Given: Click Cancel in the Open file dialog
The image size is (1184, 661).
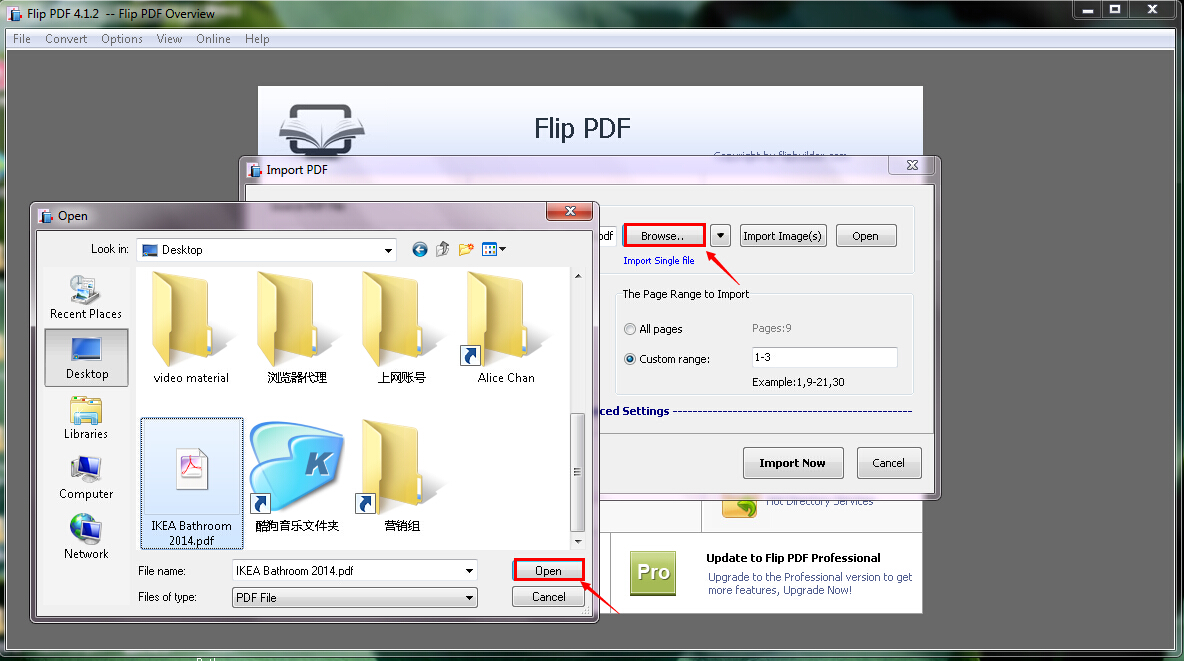Looking at the screenshot, I should pyautogui.click(x=548, y=597).
